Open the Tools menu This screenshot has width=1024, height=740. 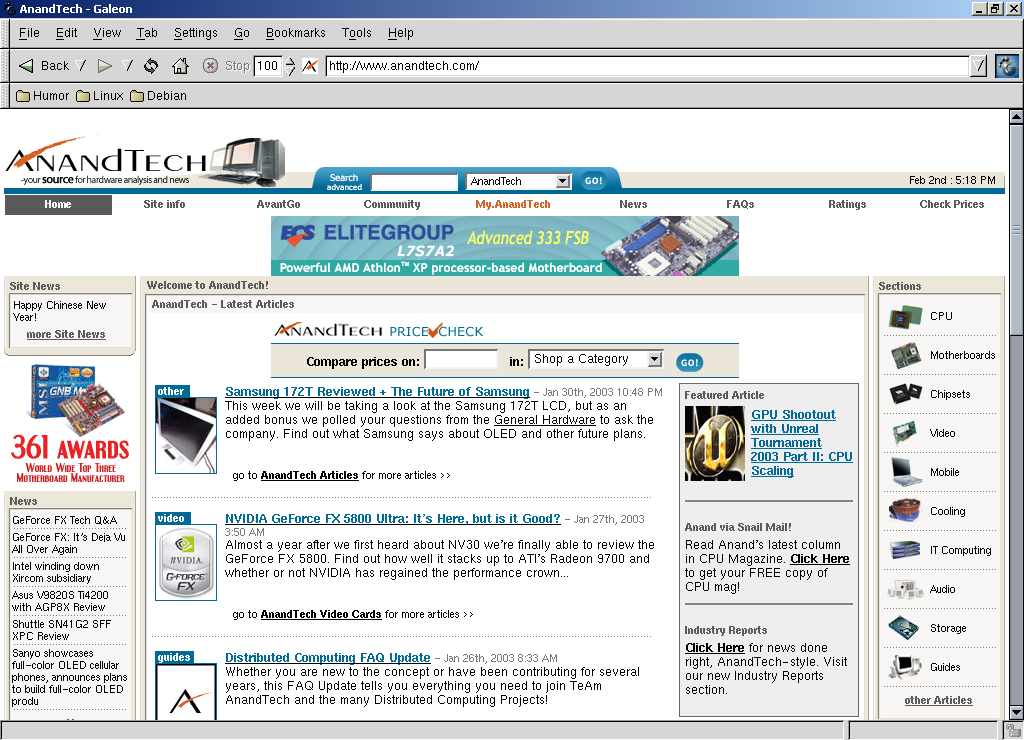357,33
